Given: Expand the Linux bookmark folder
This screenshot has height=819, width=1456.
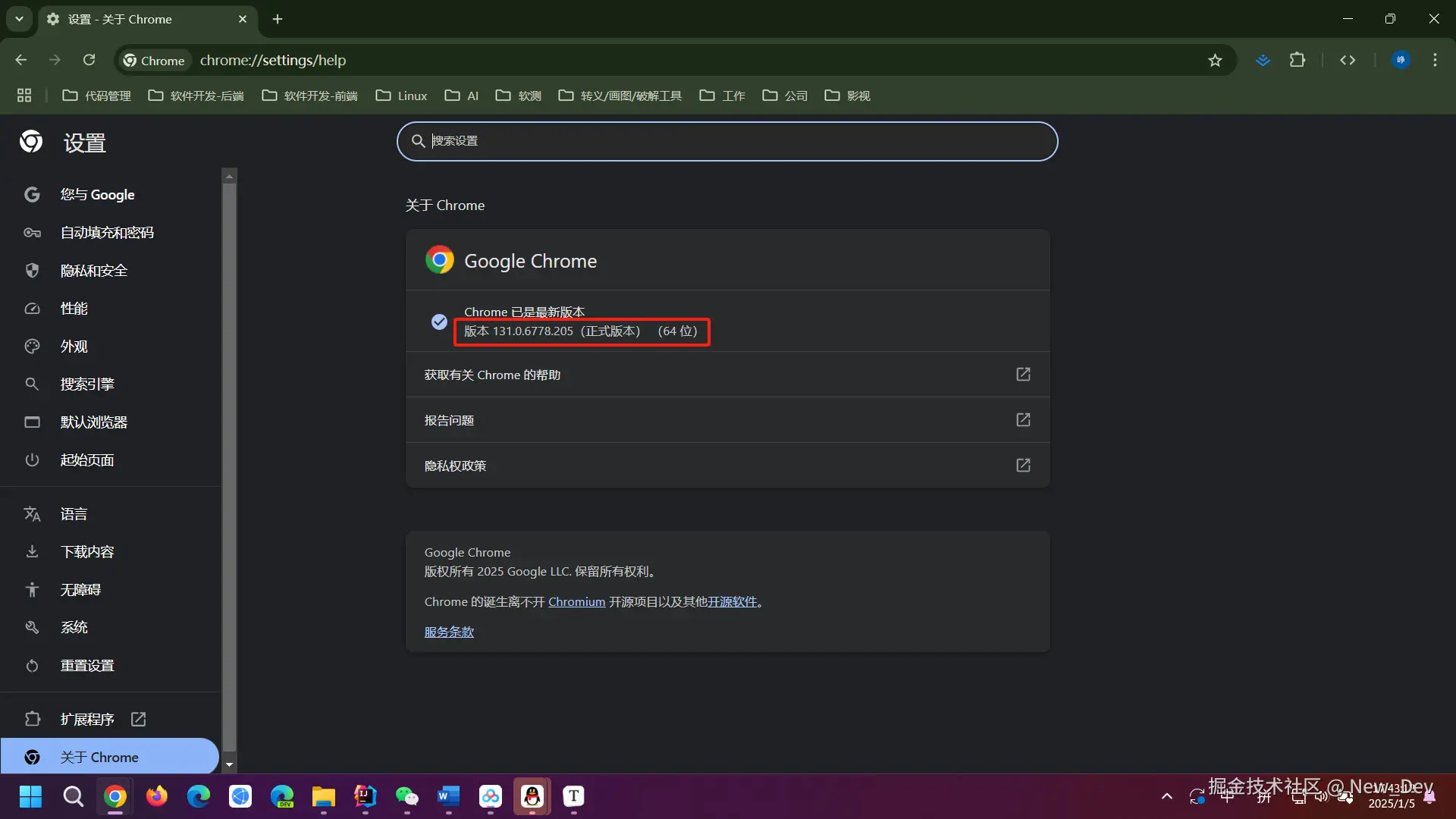Looking at the screenshot, I should [x=402, y=96].
